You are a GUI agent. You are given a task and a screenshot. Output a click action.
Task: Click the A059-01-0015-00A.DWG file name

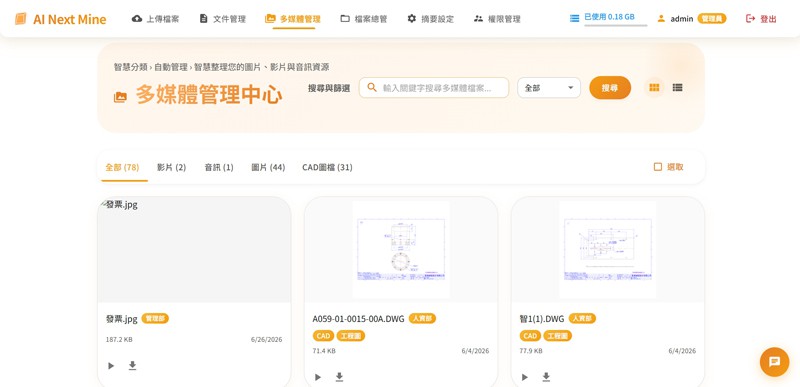point(358,319)
